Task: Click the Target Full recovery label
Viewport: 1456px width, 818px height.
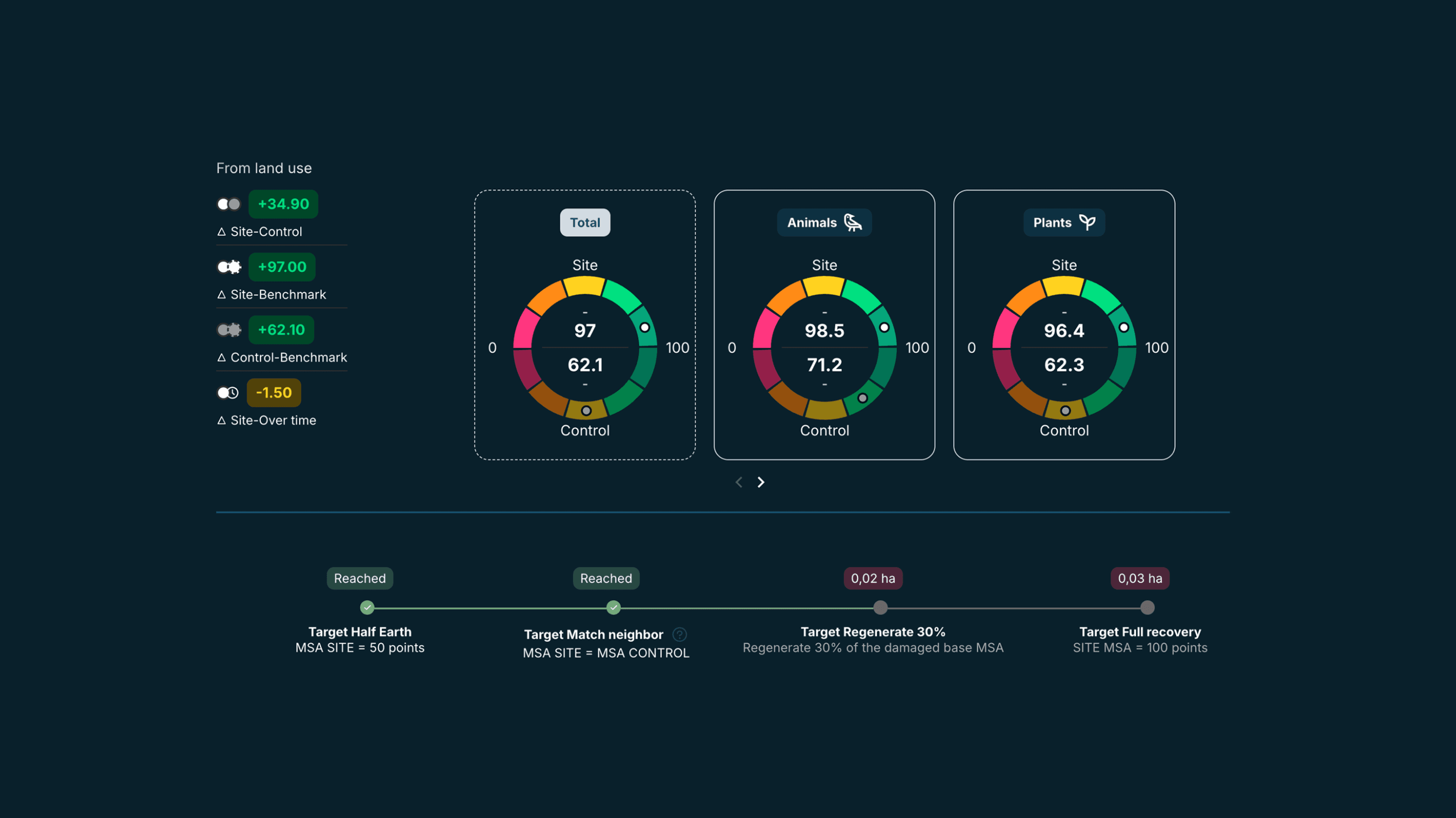Action: [x=1140, y=632]
